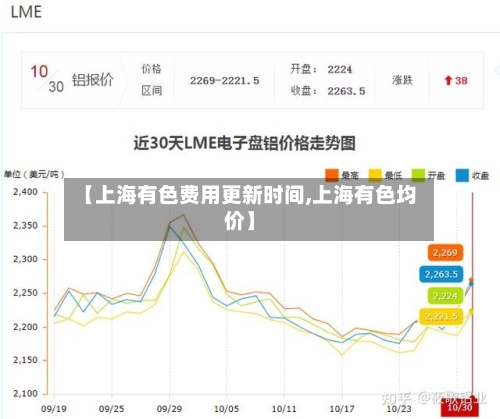Click the 2,350 y-axis value
Image resolution: width=500 pixels, height=419 pixels.
coord(25,226)
